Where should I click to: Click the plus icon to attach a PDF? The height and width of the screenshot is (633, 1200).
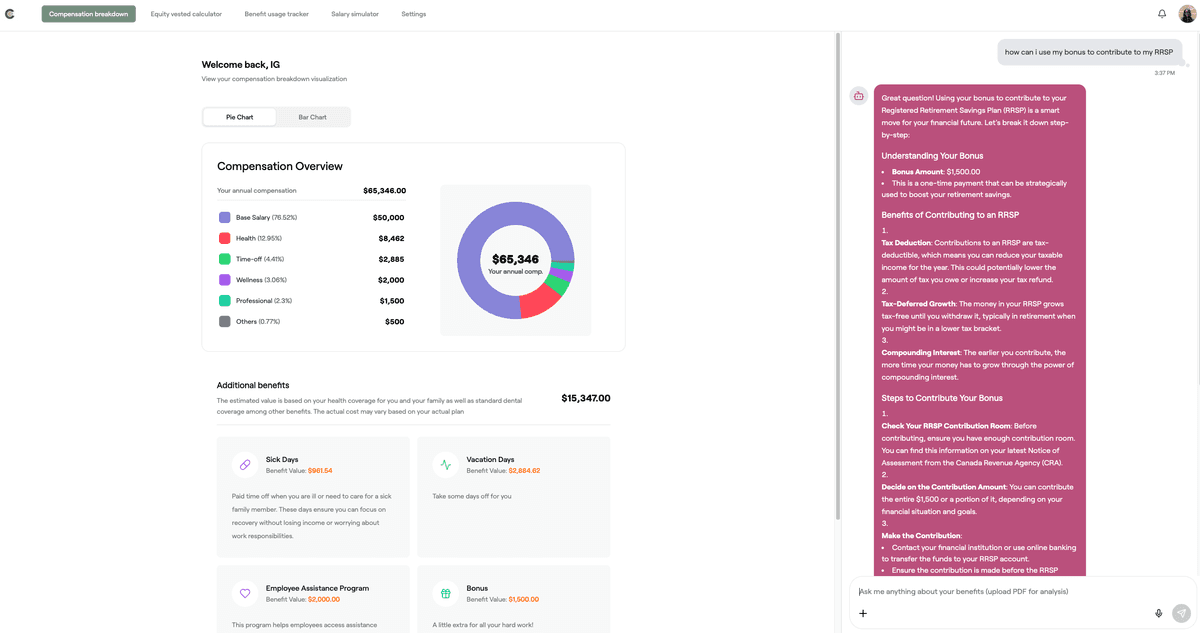point(861,611)
